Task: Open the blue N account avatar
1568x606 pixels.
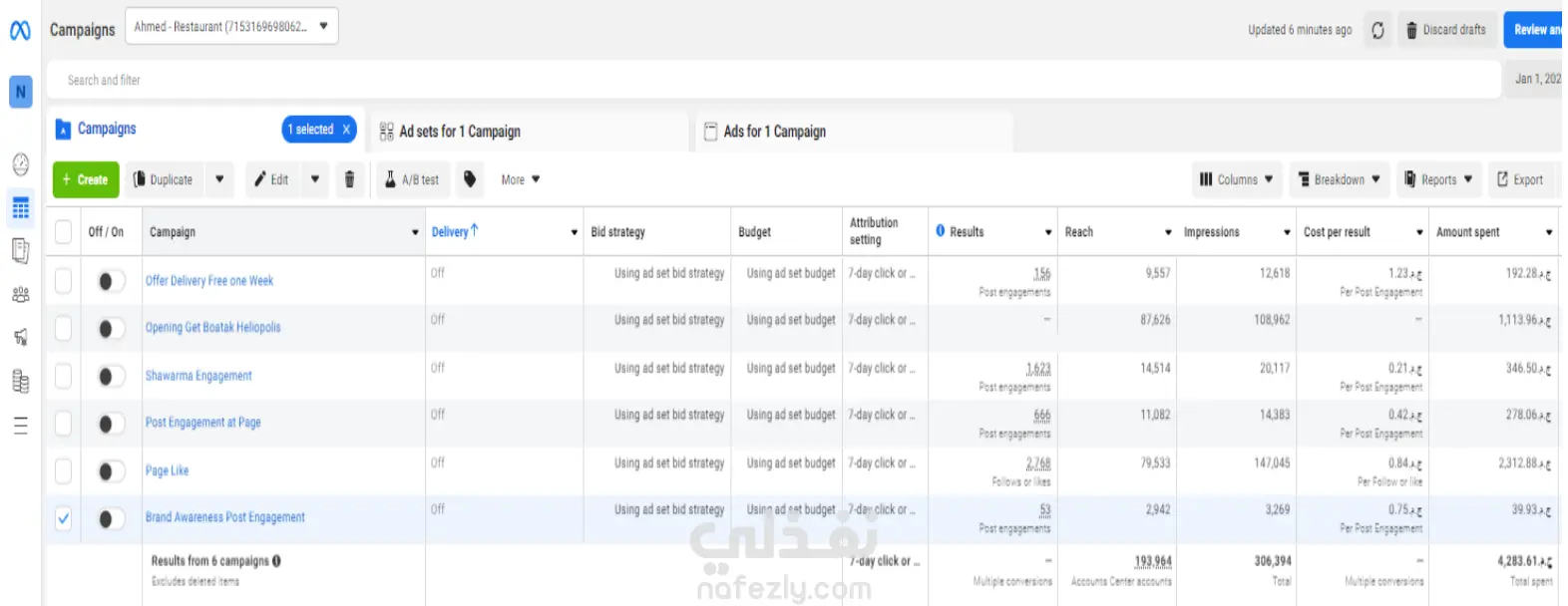Action: [x=20, y=92]
